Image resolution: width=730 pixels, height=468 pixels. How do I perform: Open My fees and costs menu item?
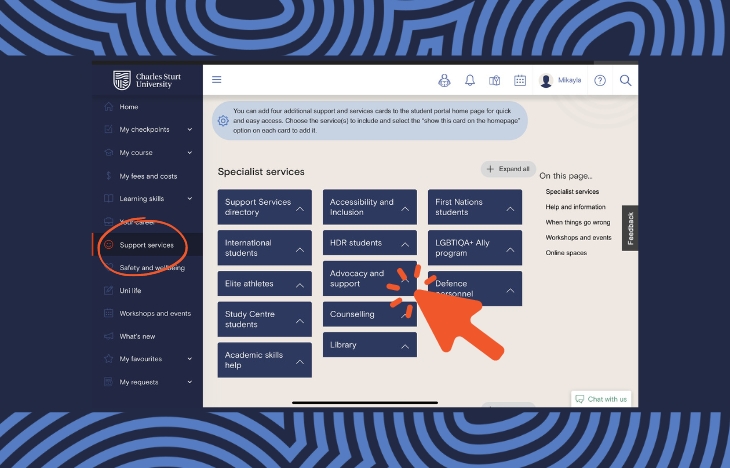pos(148,176)
